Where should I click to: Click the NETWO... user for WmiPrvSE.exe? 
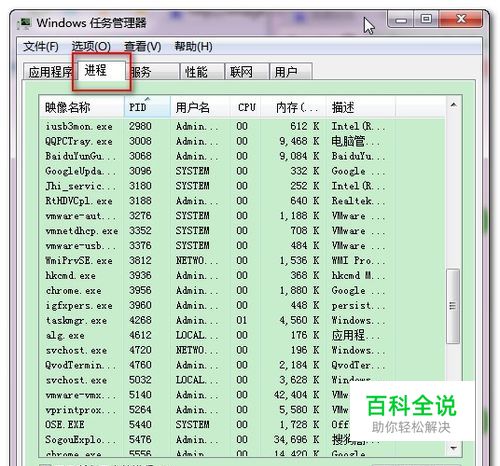pyautogui.click(x=197, y=260)
